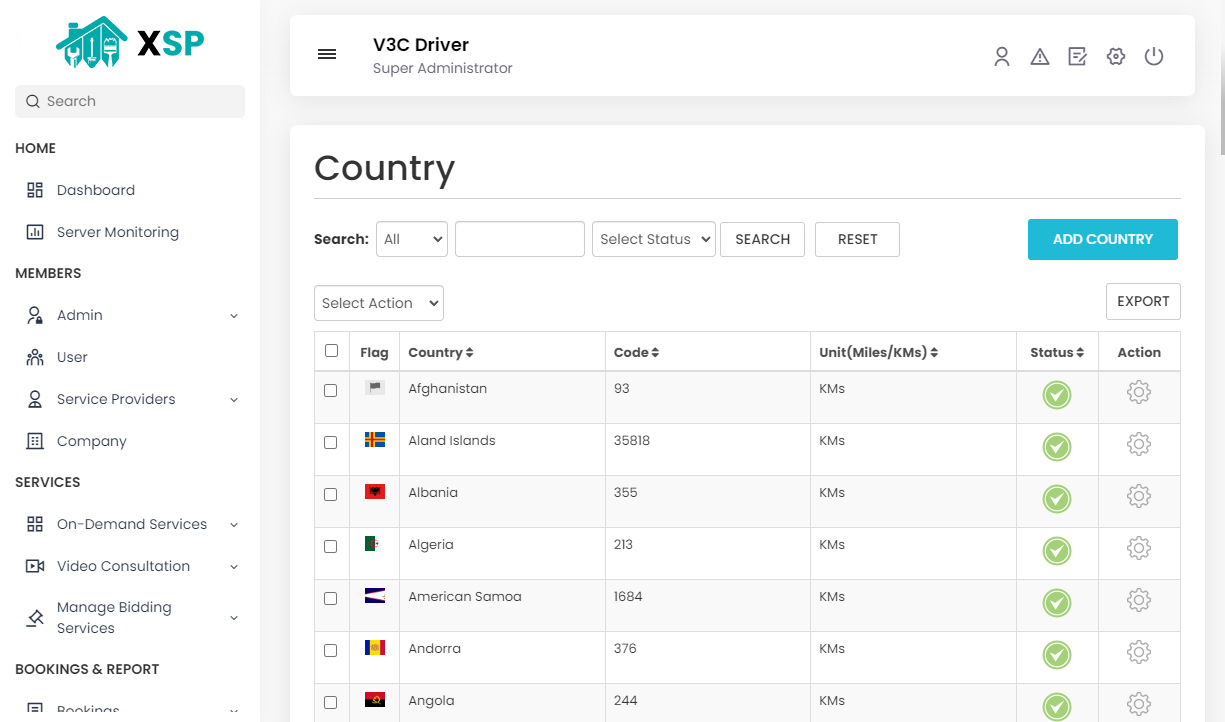Sort the table by Code column
Viewport: 1225px width, 722px height.
[x=635, y=352]
